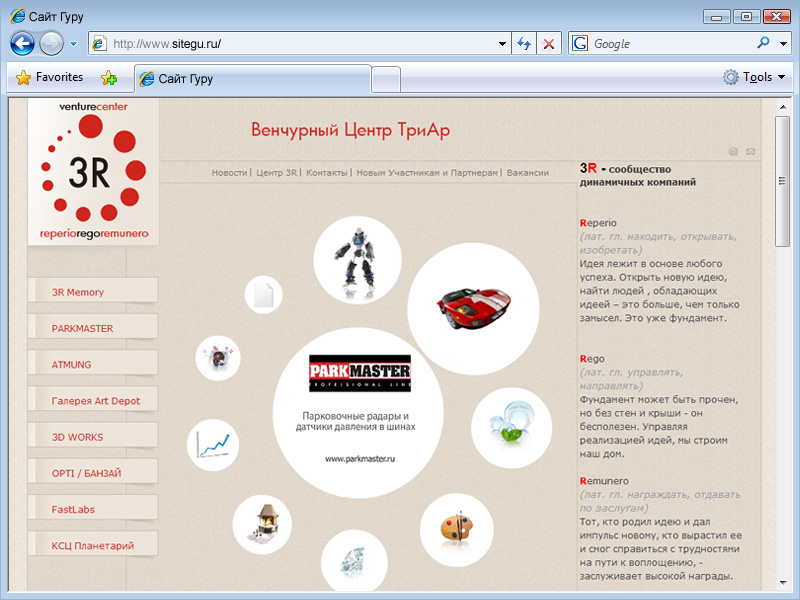The height and width of the screenshot is (600, 800).
Task: Click the ATMUNG sidebar button
Action: [93, 364]
